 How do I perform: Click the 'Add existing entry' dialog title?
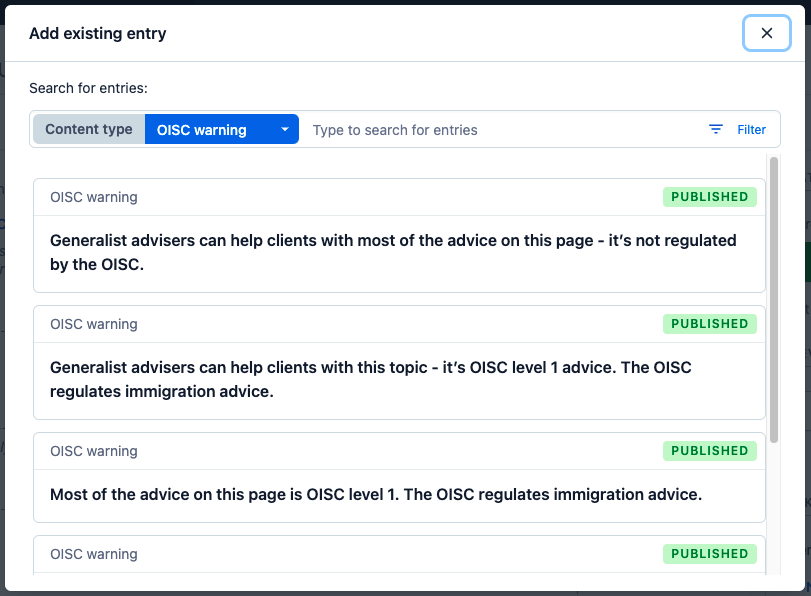click(x=98, y=34)
